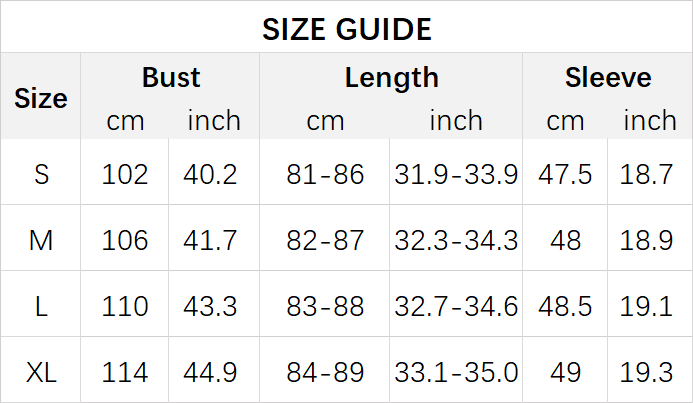Select the Size column header

click(x=41, y=98)
